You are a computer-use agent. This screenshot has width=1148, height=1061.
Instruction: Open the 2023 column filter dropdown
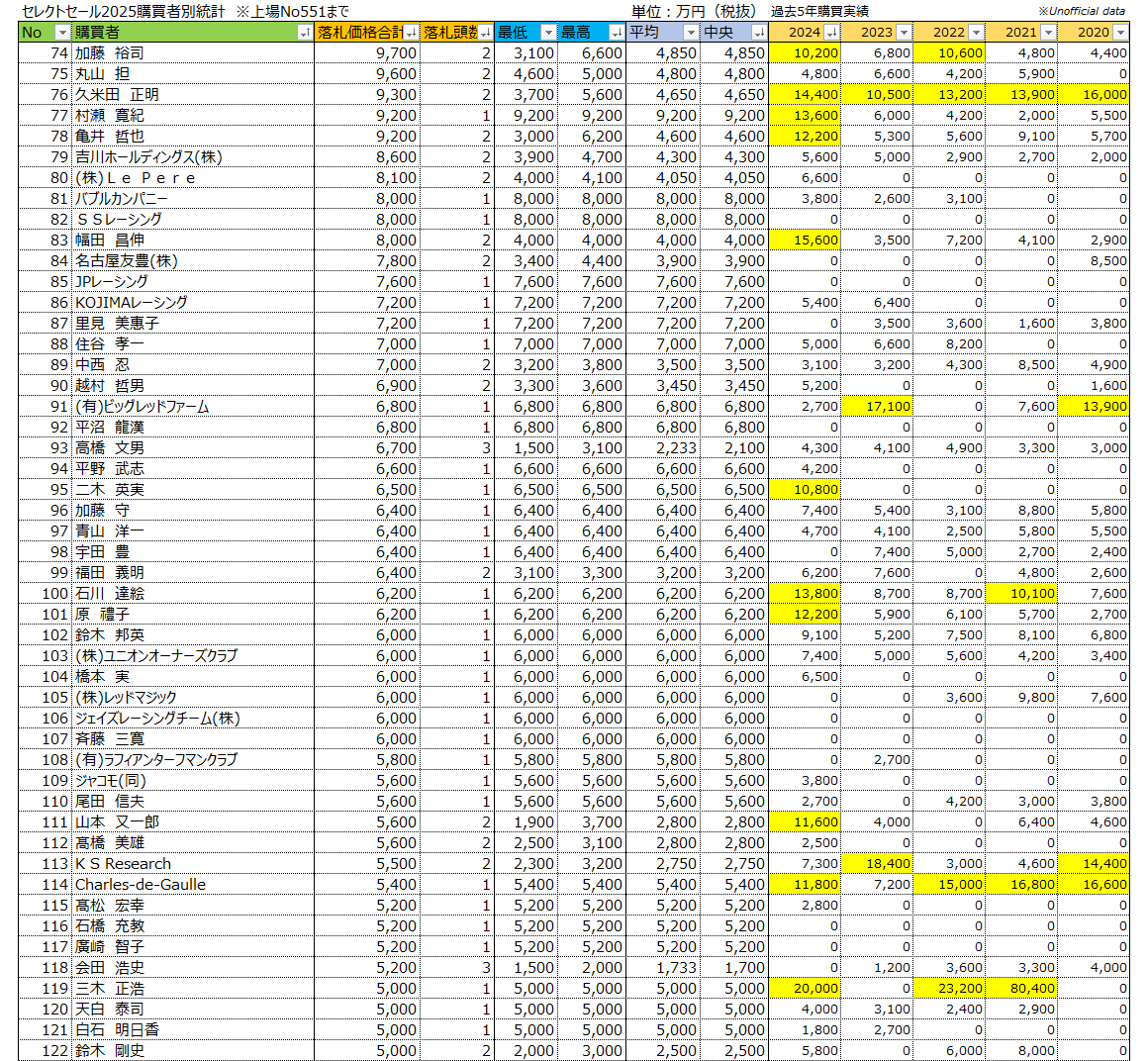point(905,33)
